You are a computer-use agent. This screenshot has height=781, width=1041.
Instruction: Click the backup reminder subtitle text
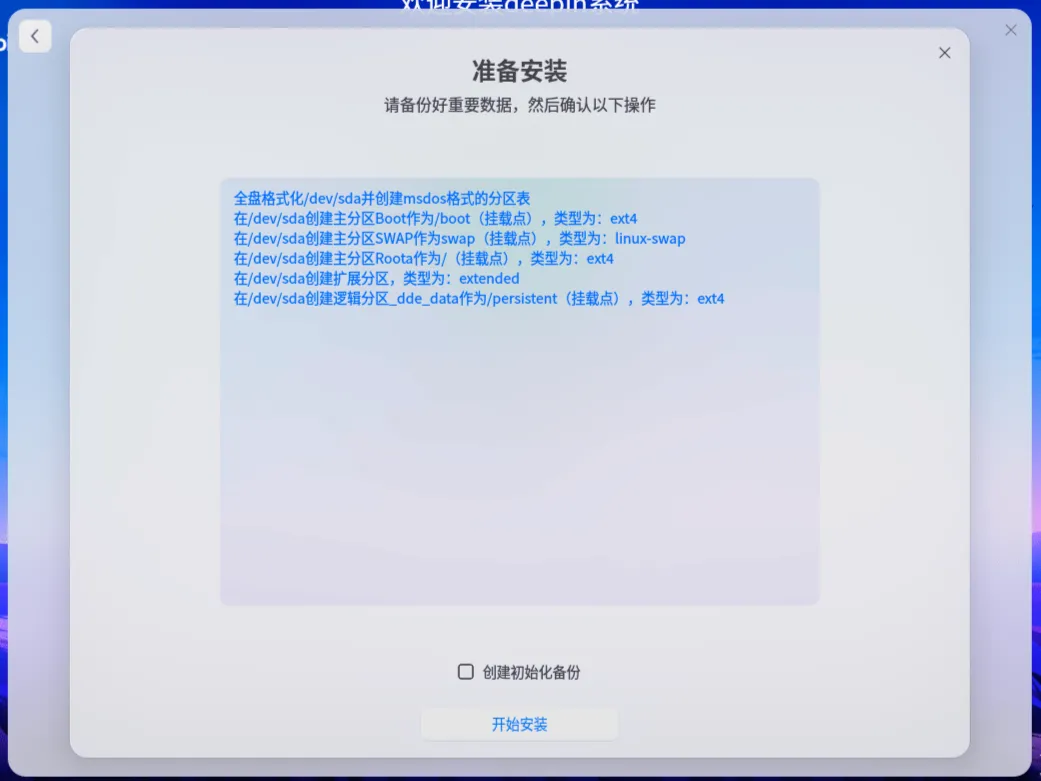click(x=519, y=105)
